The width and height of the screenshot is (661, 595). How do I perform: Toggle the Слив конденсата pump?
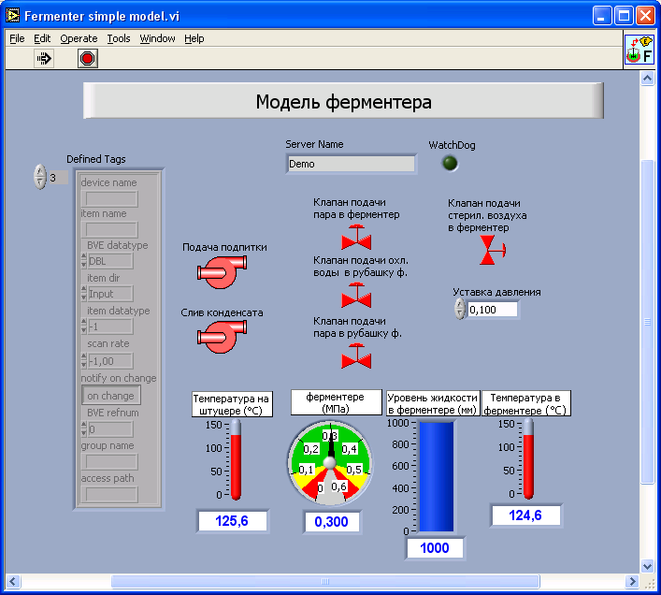pyautogui.click(x=222, y=337)
